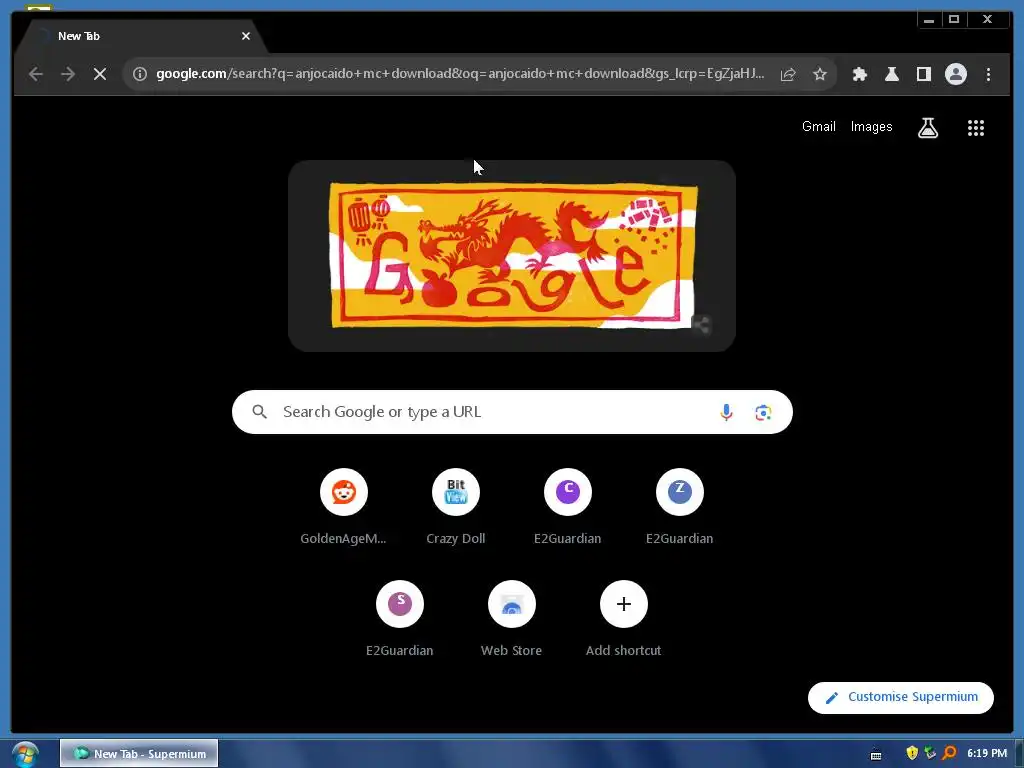Share the Google doodle

coord(702,325)
